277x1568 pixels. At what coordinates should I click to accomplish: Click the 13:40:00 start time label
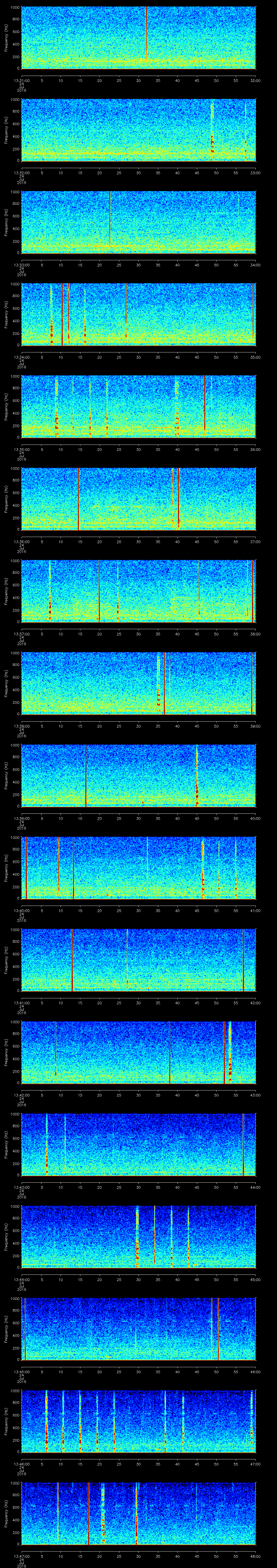[x=21, y=910]
